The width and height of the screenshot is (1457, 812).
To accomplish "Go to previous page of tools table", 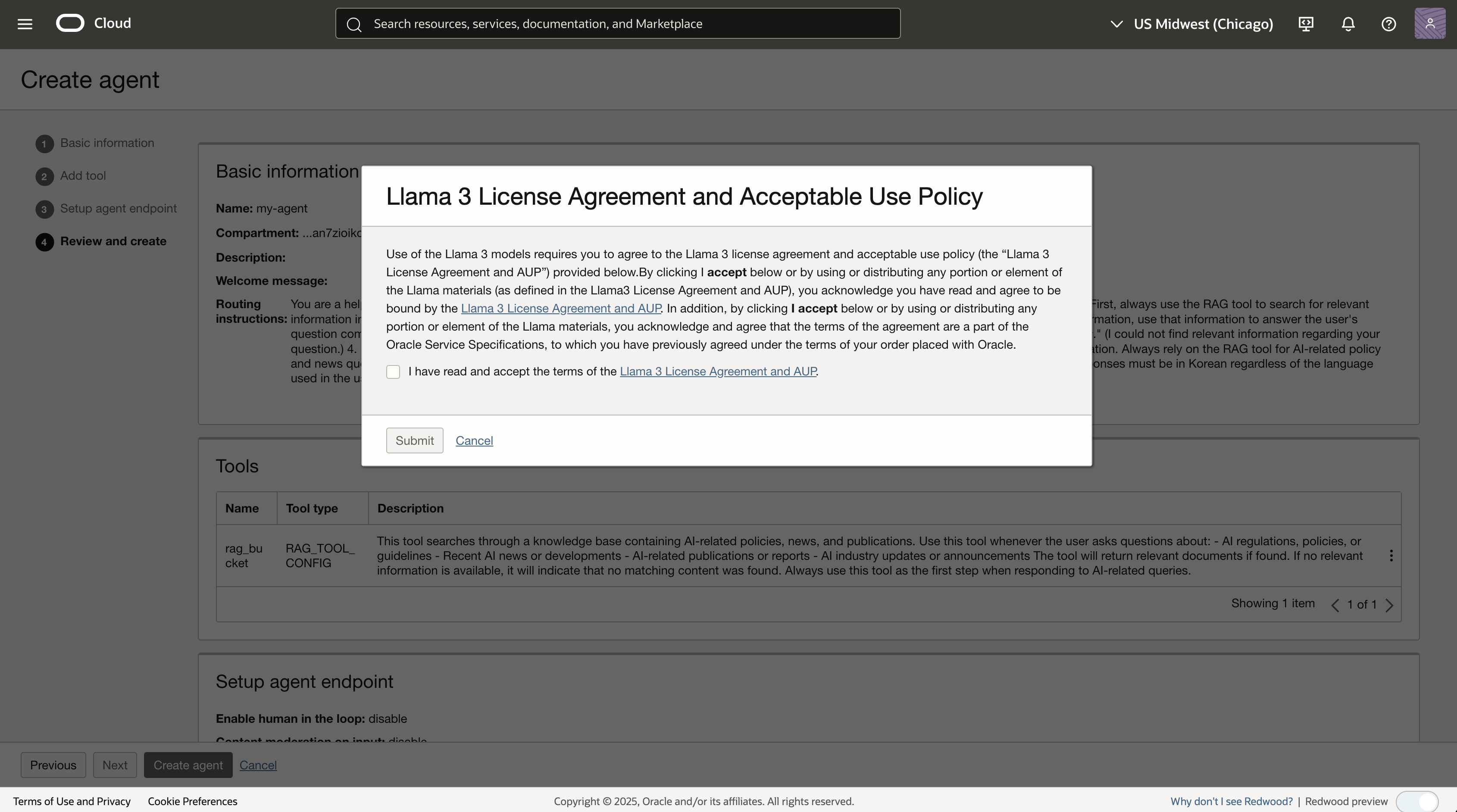I will (1335, 605).
